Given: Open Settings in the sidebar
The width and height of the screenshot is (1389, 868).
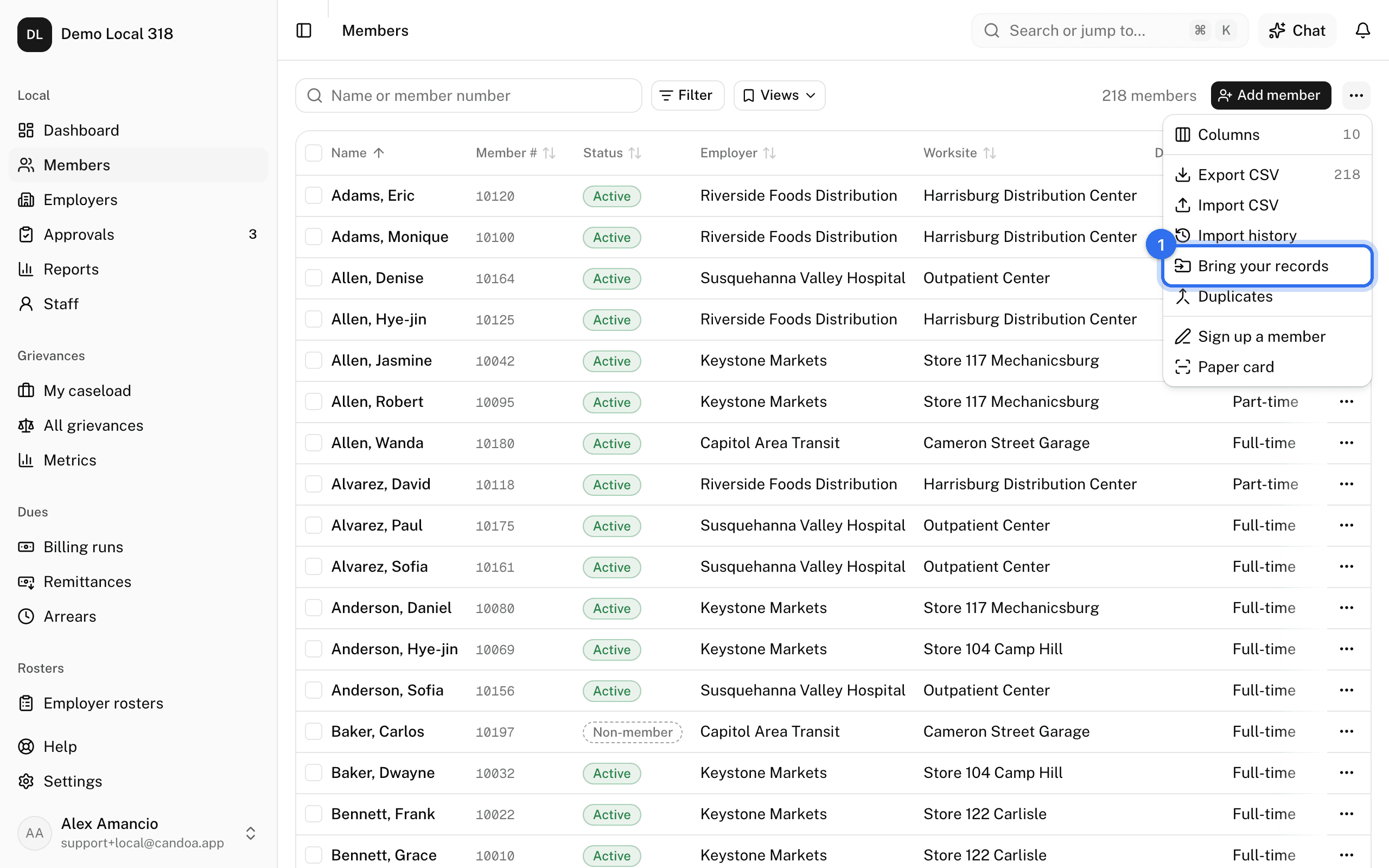Looking at the screenshot, I should pyautogui.click(x=138, y=781).
